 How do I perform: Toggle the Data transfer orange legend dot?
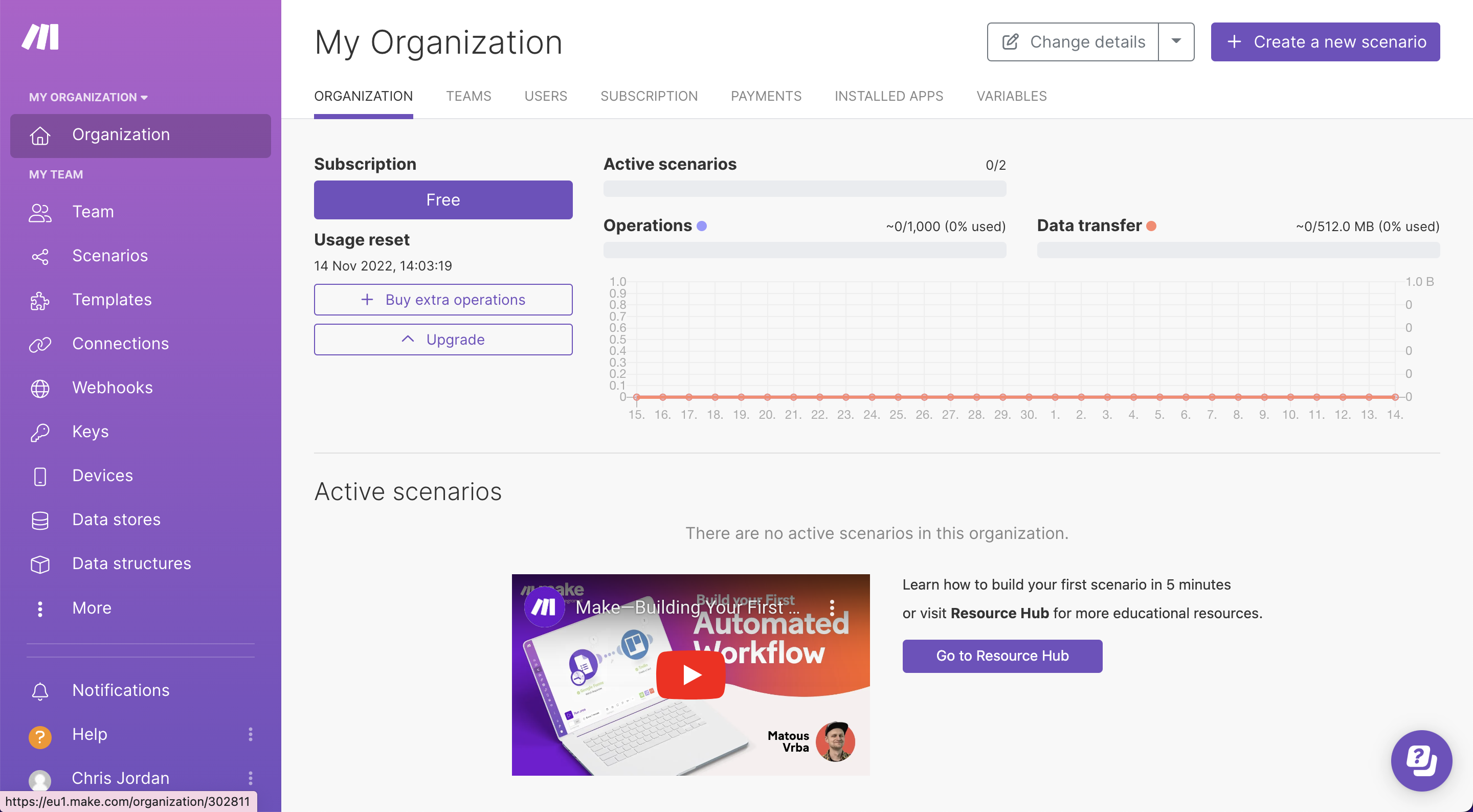coord(1151,227)
